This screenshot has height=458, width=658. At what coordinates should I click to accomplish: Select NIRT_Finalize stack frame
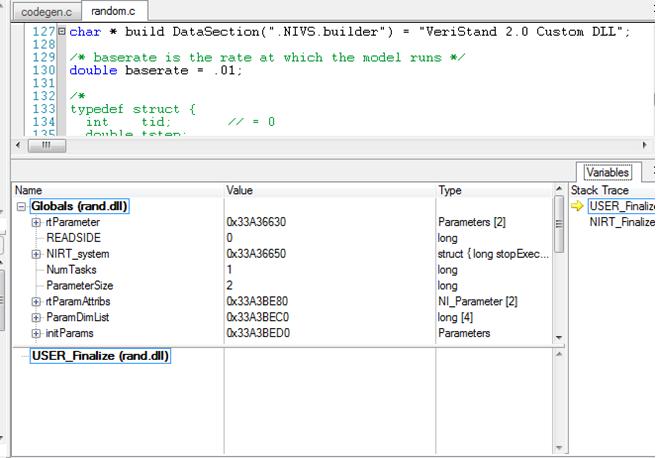coord(621,222)
